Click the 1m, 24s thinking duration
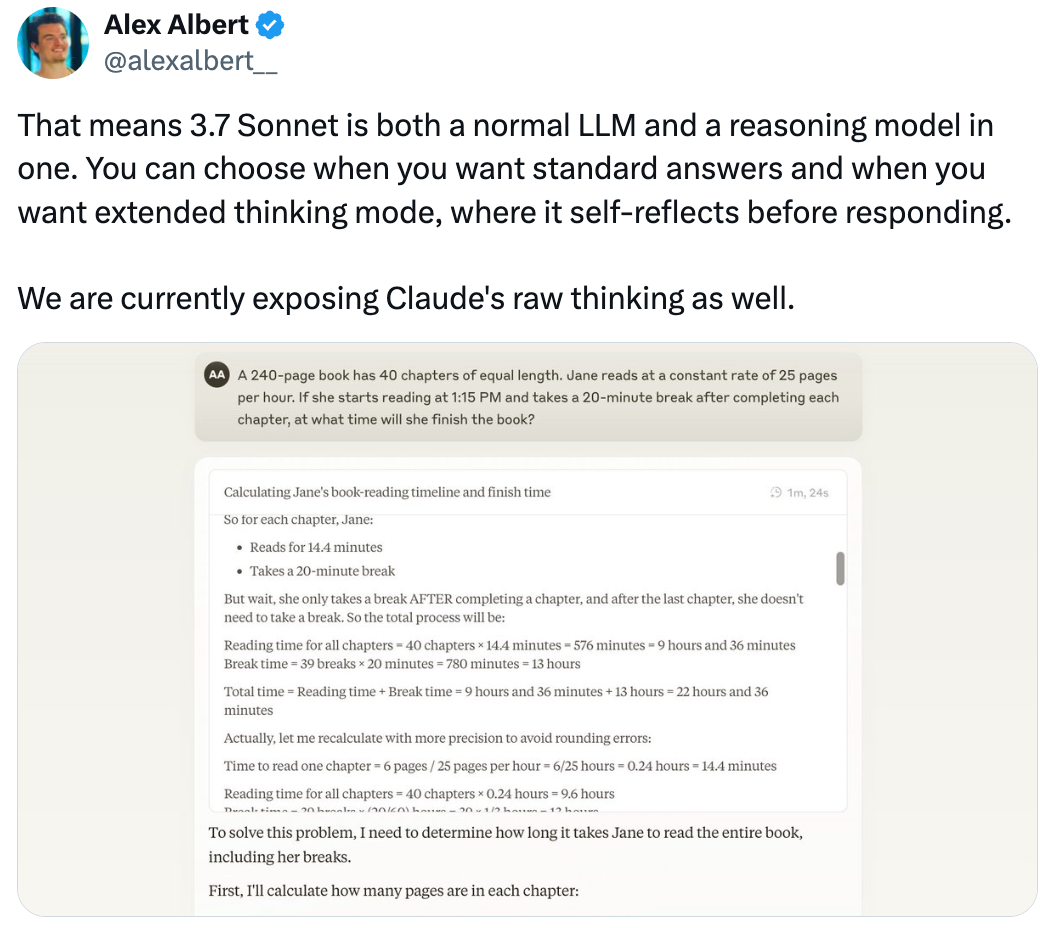This screenshot has height=928, width=1056. 807,493
